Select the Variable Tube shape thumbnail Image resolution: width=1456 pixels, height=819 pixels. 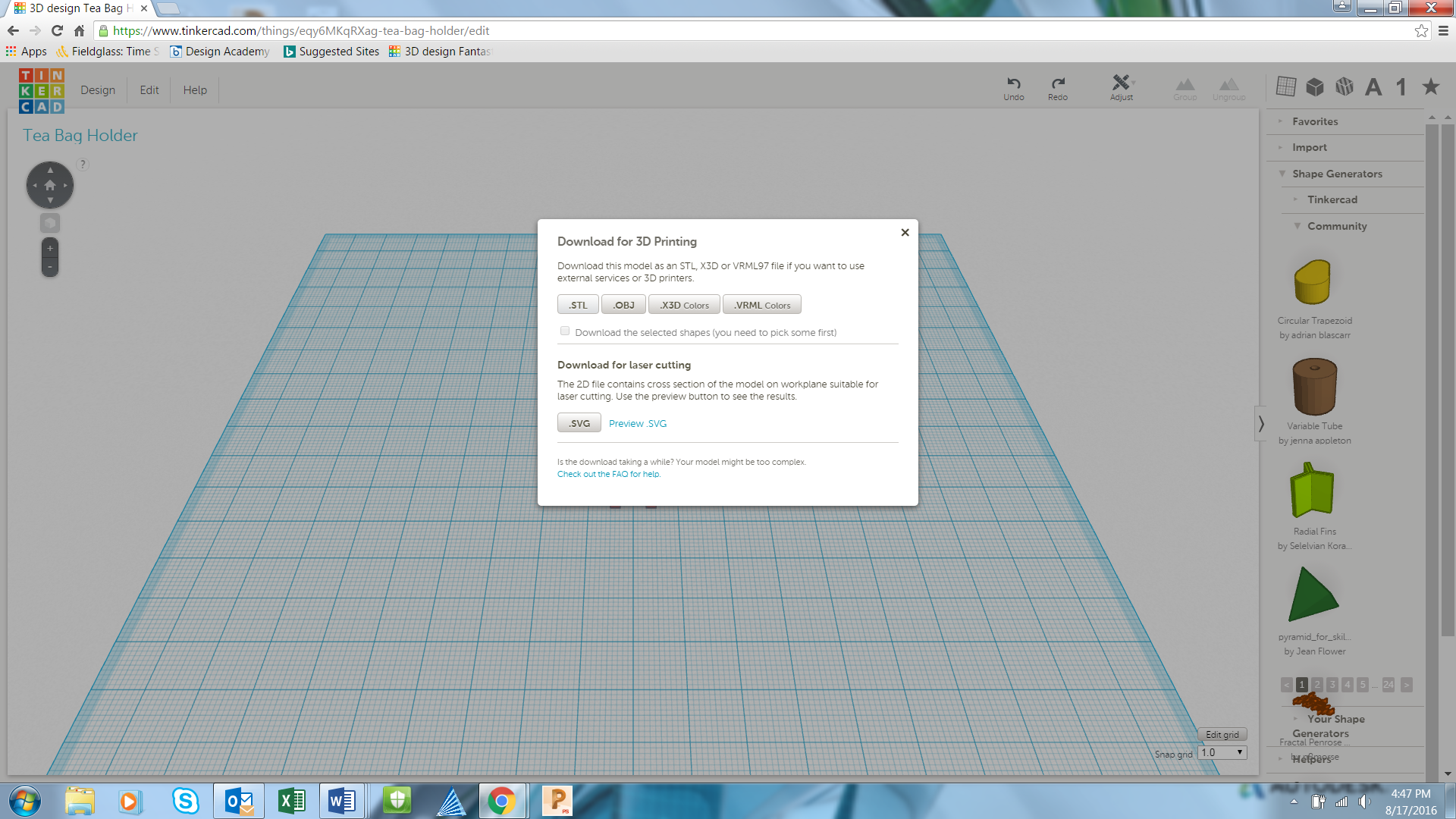[x=1314, y=388]
